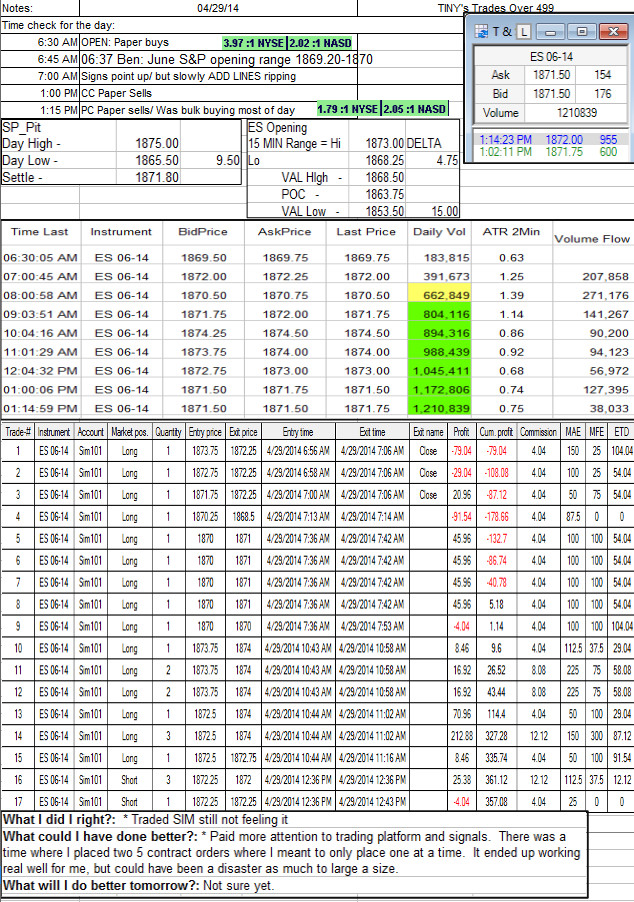This screenshot has width=634, height=902.
Task: Select trade 1 profit cell -79.04
Action: tap(461, 451)
